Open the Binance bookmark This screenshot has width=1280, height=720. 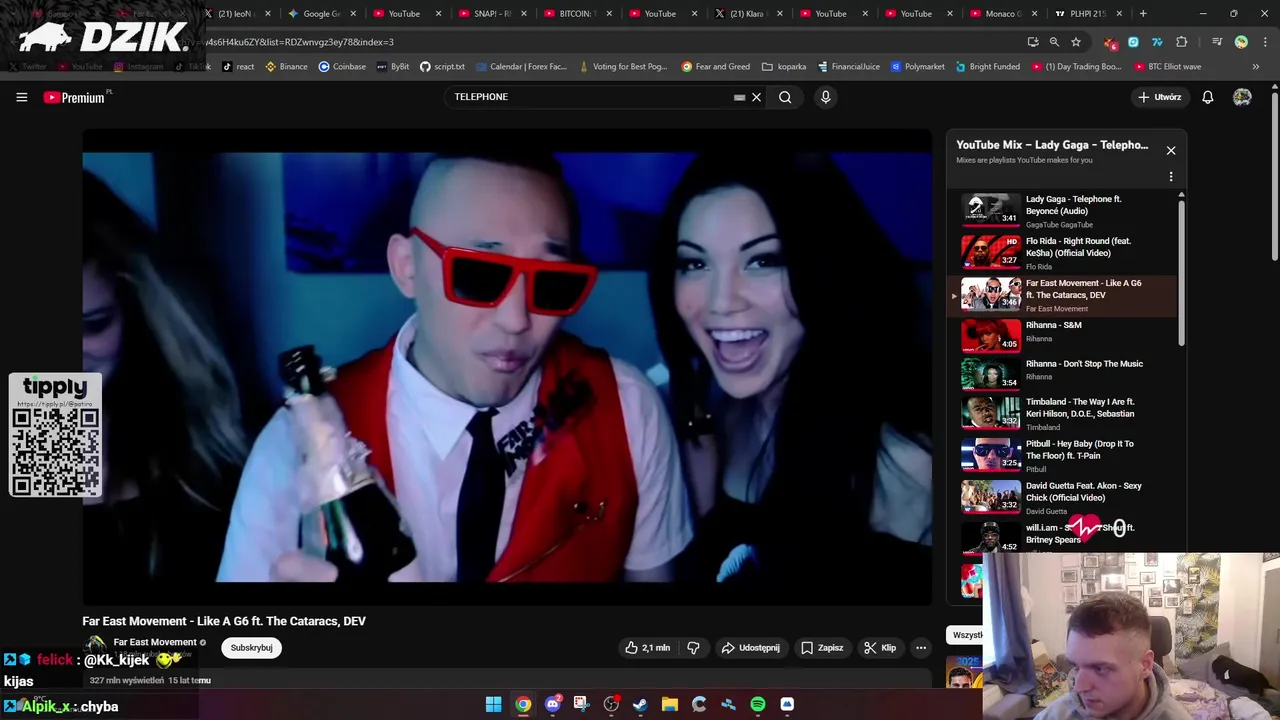tap(286, 66)
